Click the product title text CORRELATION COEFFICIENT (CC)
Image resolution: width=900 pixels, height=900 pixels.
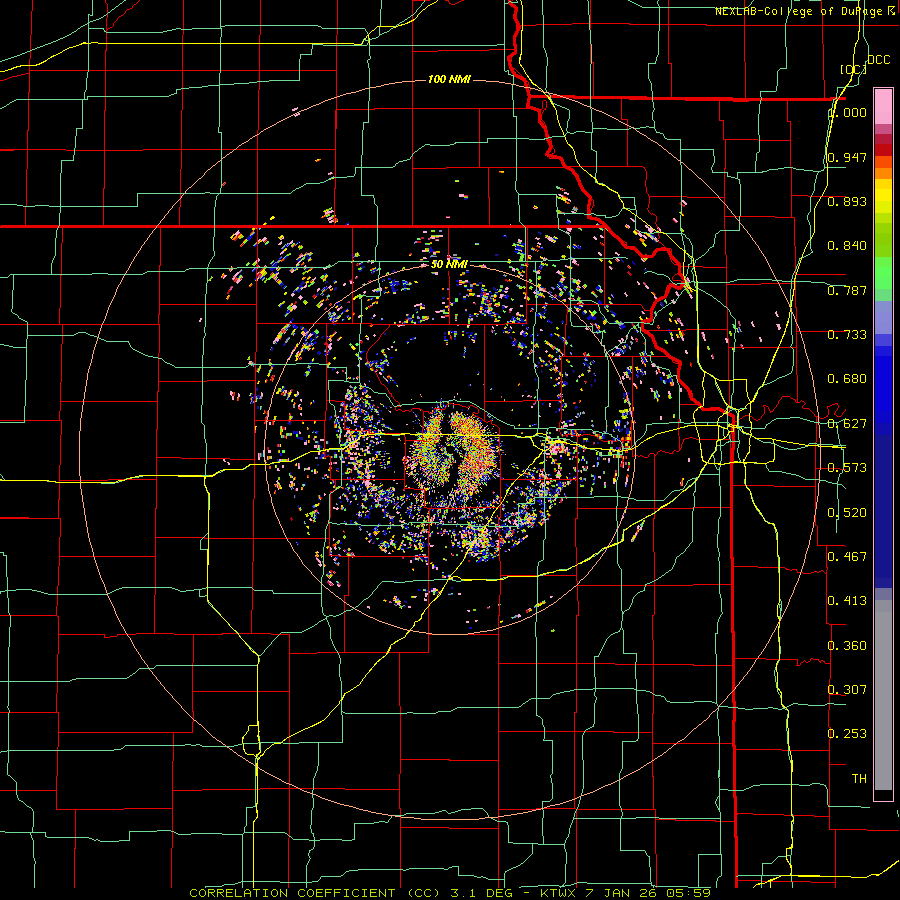click(x=315, y=893)
